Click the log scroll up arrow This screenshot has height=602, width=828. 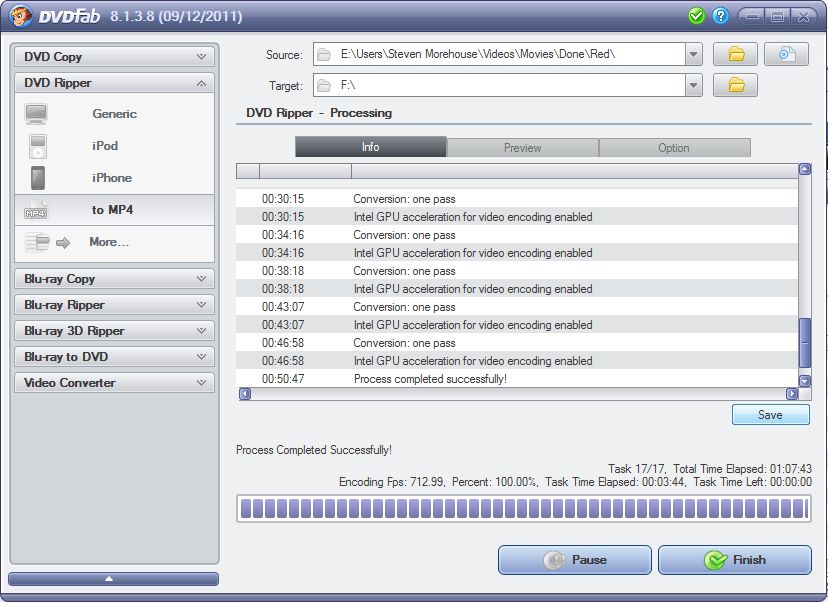point(805,170)
